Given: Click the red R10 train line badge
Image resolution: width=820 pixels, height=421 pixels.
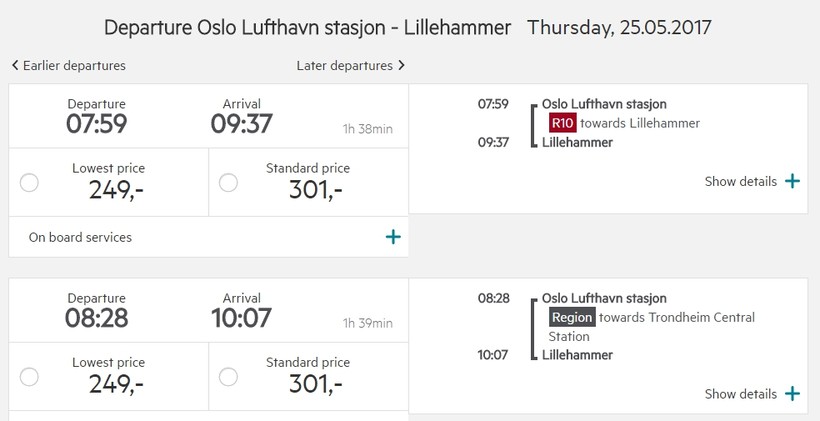Looking at the screenshot, I should (x=562, y=123).
